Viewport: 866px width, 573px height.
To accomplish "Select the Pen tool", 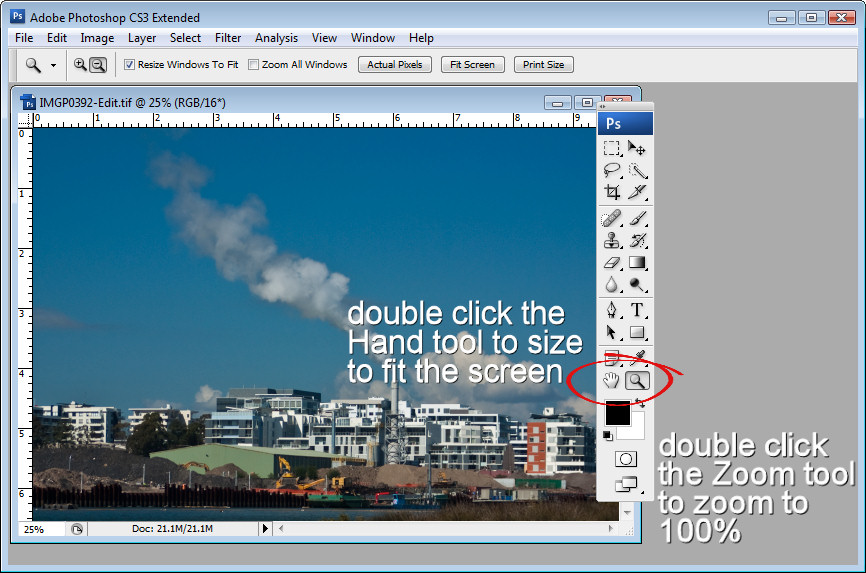I will (x=611, y=310).
